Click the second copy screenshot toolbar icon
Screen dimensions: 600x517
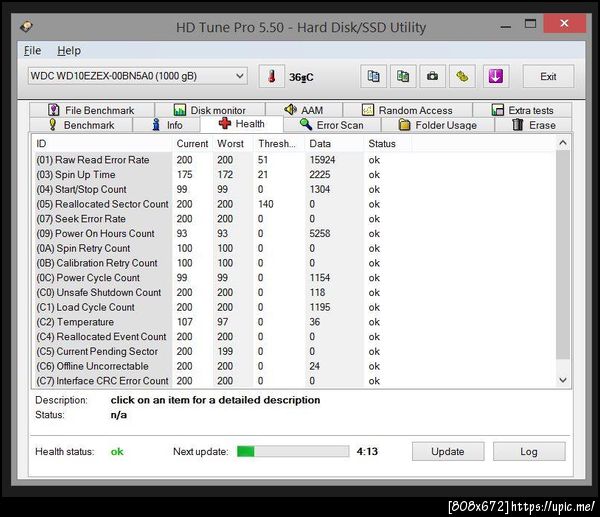point(403,76)
